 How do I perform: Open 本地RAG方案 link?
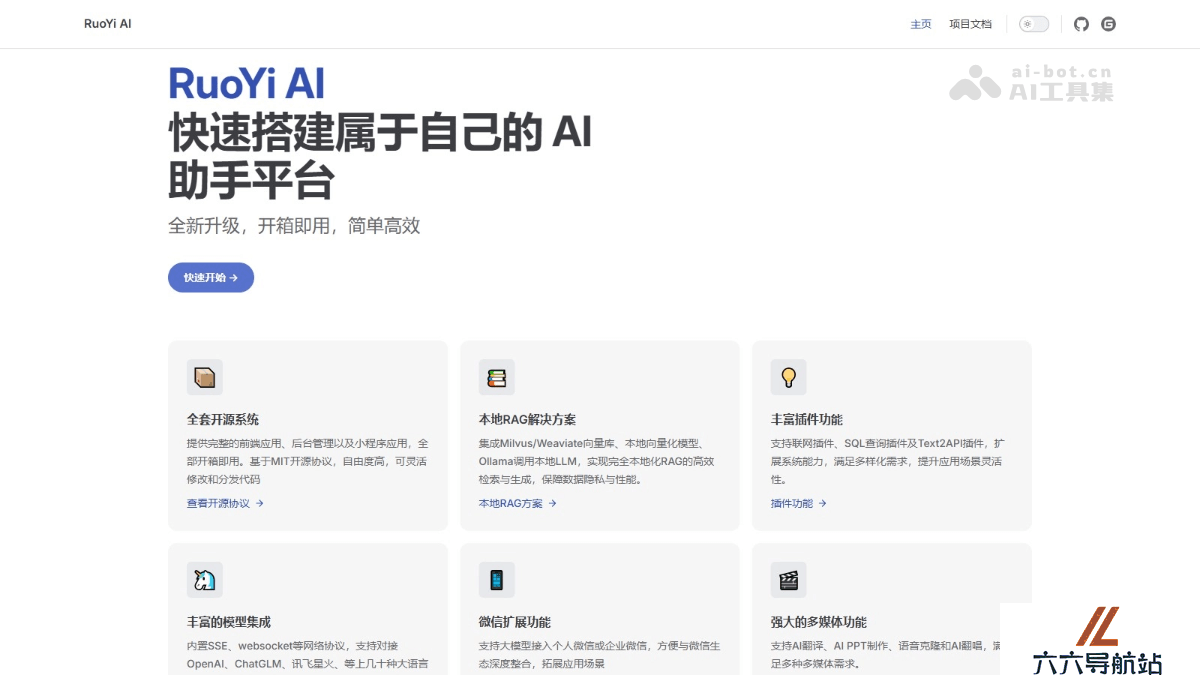[x=517, y=503]
